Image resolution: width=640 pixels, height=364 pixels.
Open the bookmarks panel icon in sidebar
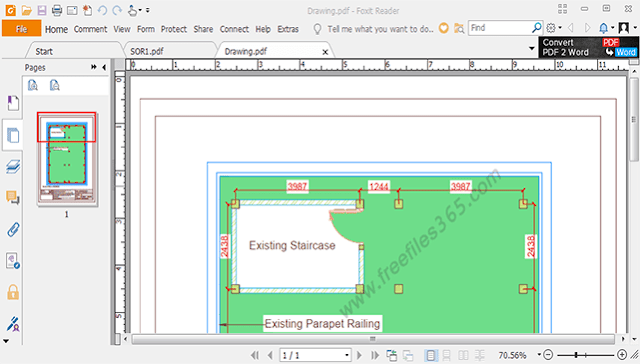[x=13, y=103]
